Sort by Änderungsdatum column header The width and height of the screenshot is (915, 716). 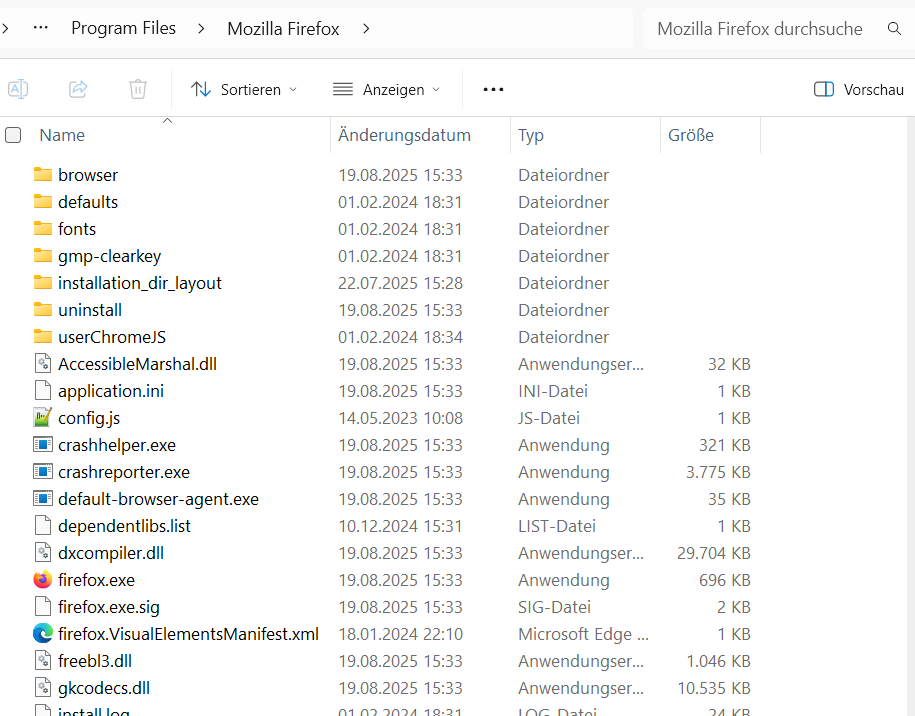(404, 135)
